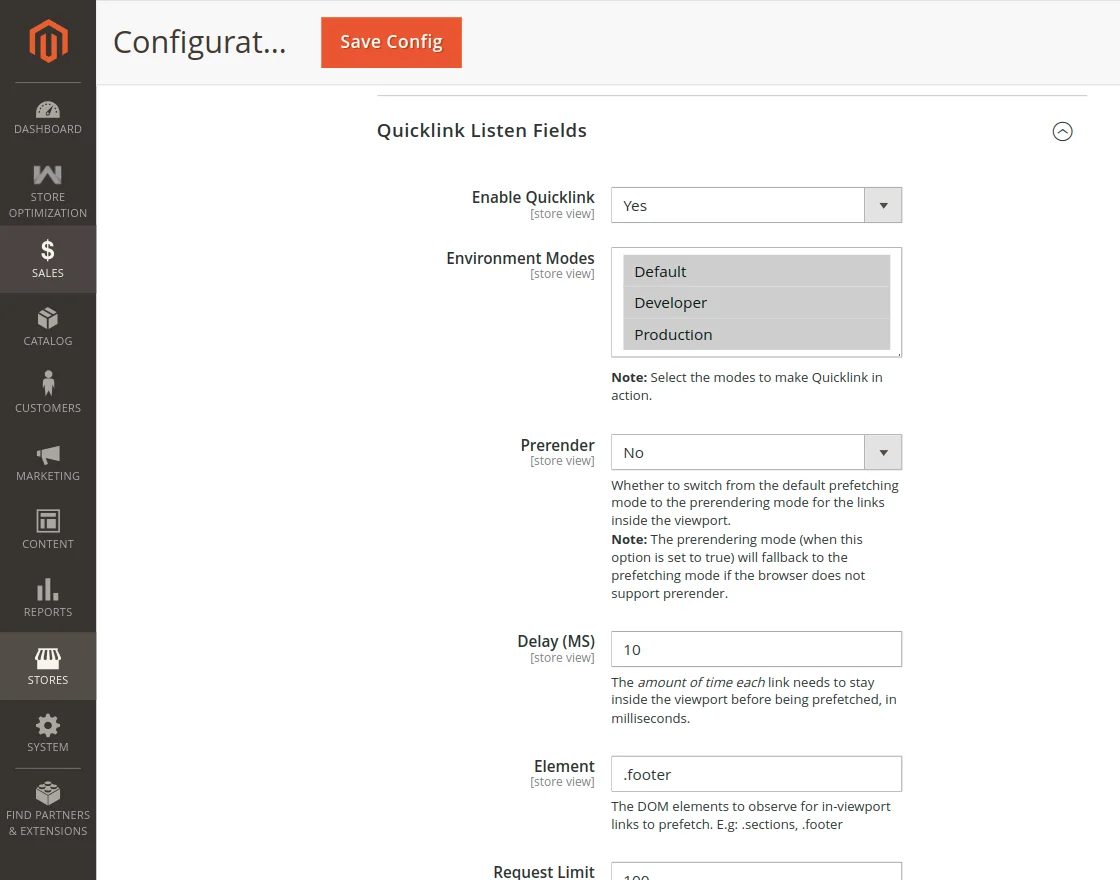Viewport: 1120px width, 880px height.
Task: Select Production in Environment Modes
Action: click(x=756, y=334)
